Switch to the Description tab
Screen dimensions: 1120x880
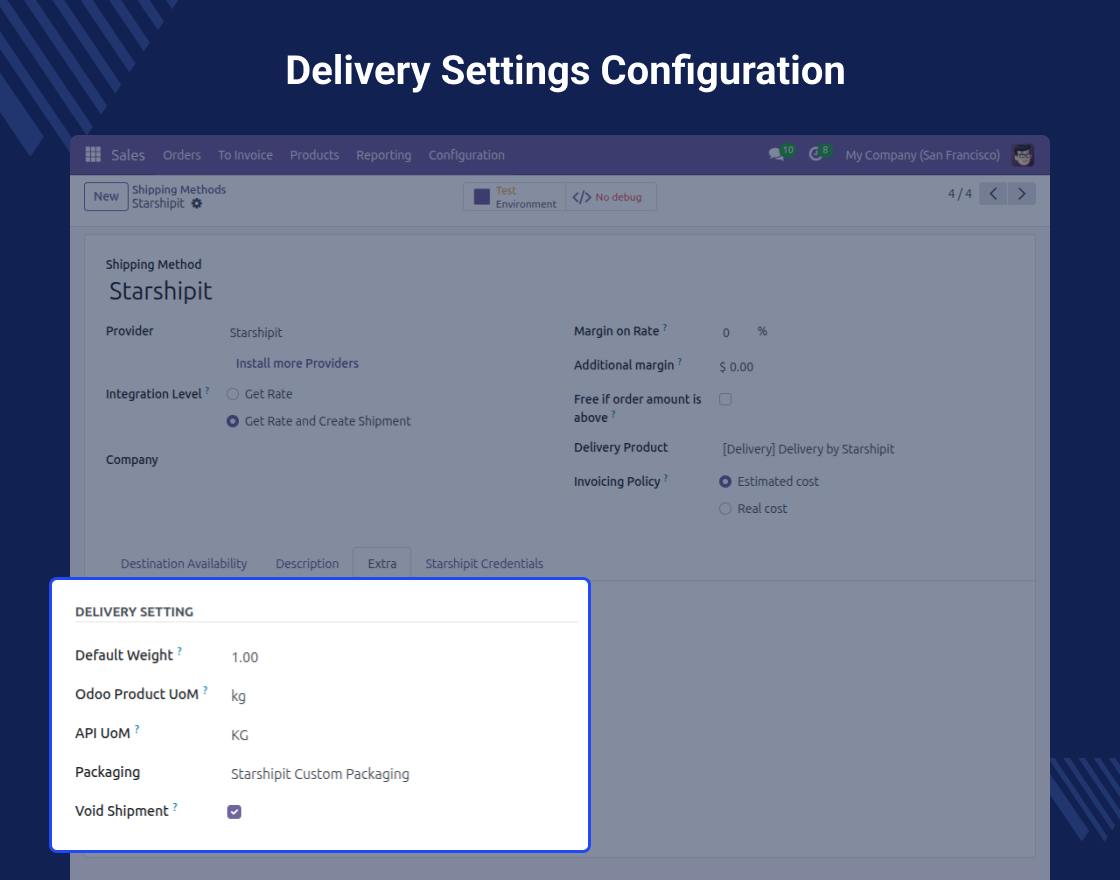(x=307, y=564)
